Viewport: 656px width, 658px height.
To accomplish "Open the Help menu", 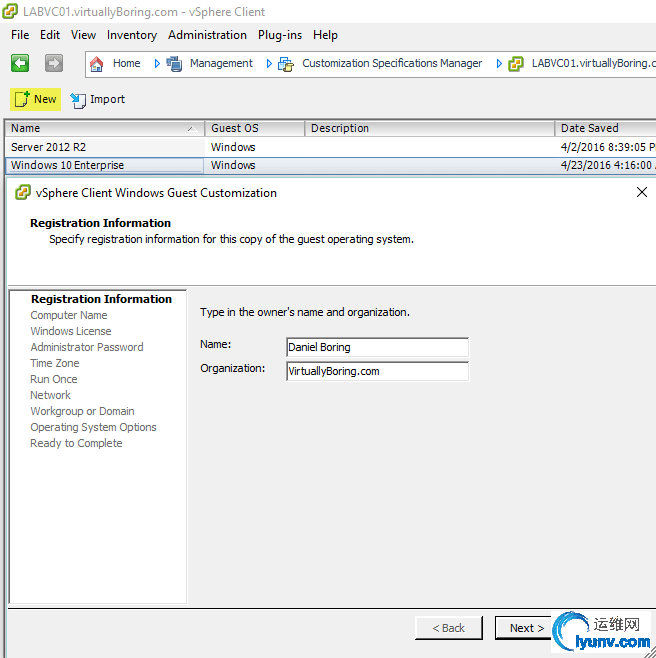I will 325,35.
